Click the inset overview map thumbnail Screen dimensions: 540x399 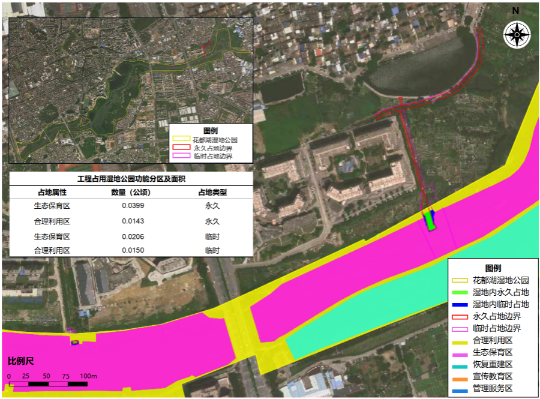pos(131,90)
